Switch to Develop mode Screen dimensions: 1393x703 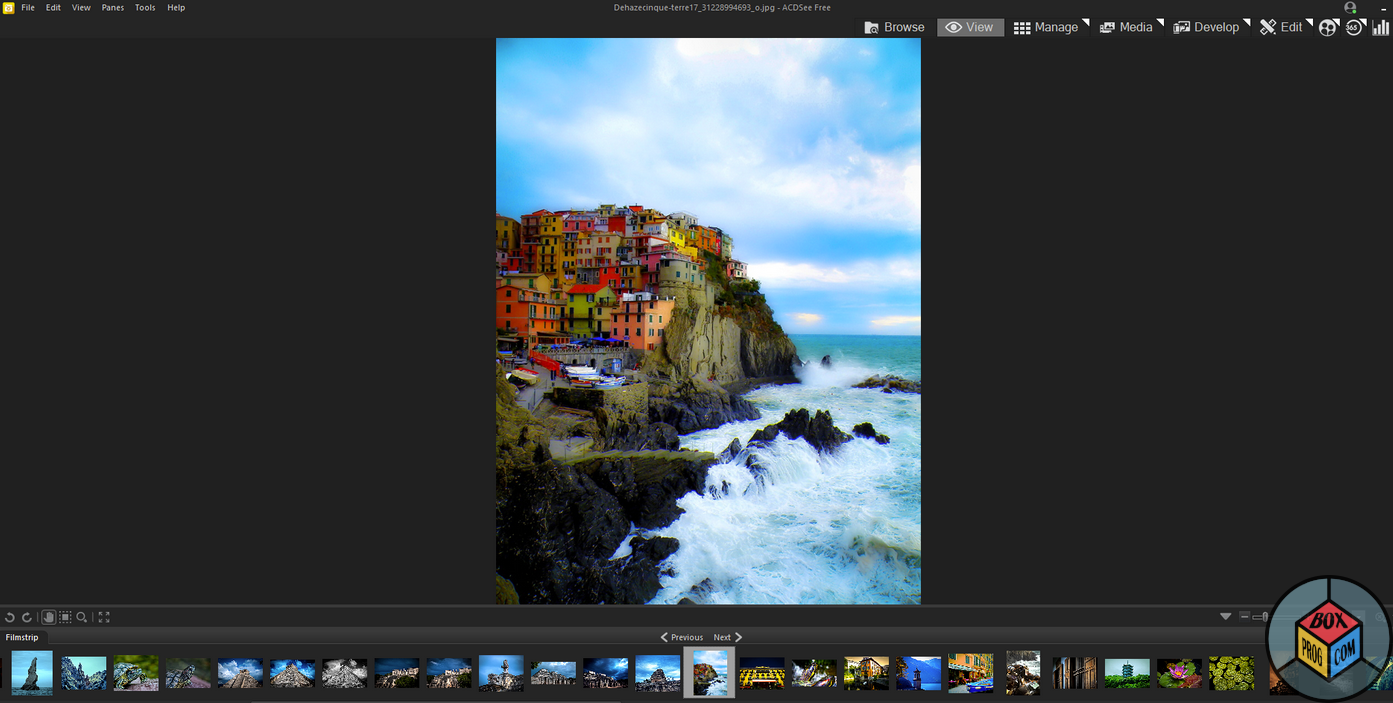coord(1206,27)
